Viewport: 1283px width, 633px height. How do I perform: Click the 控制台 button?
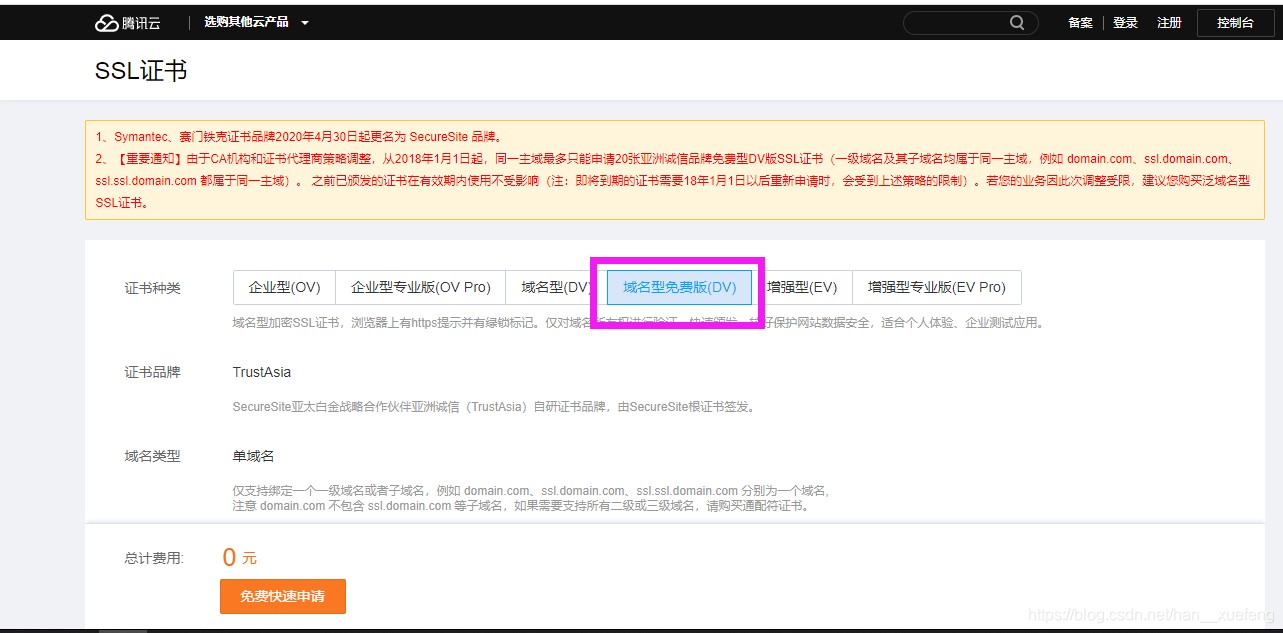pos(1236,21)
